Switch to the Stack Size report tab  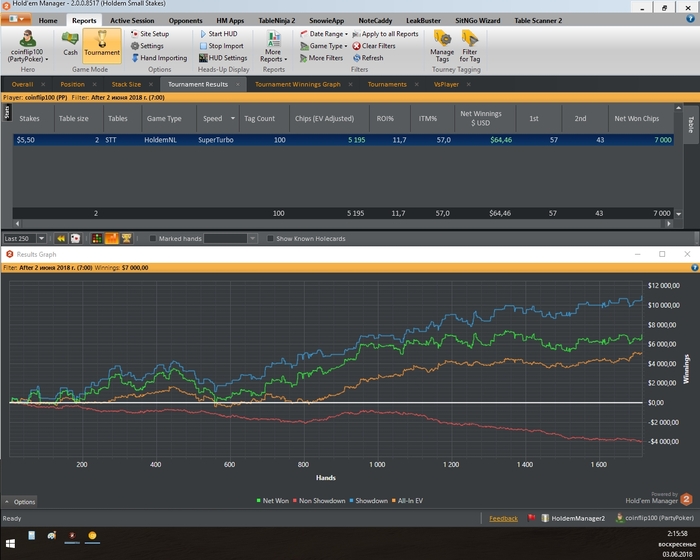tap(126, 84)
